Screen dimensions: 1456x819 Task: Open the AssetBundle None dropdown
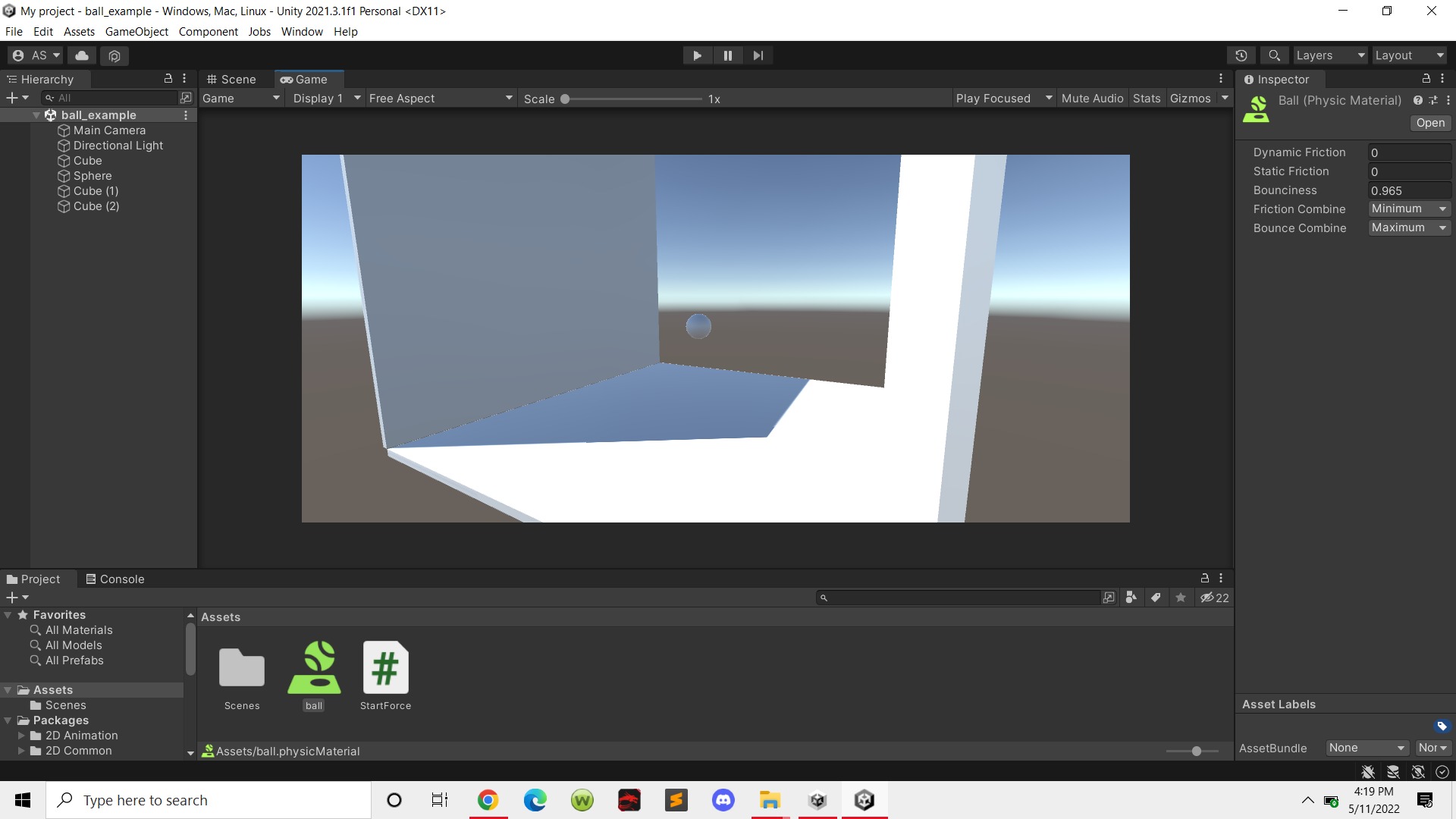(1367, 748)
